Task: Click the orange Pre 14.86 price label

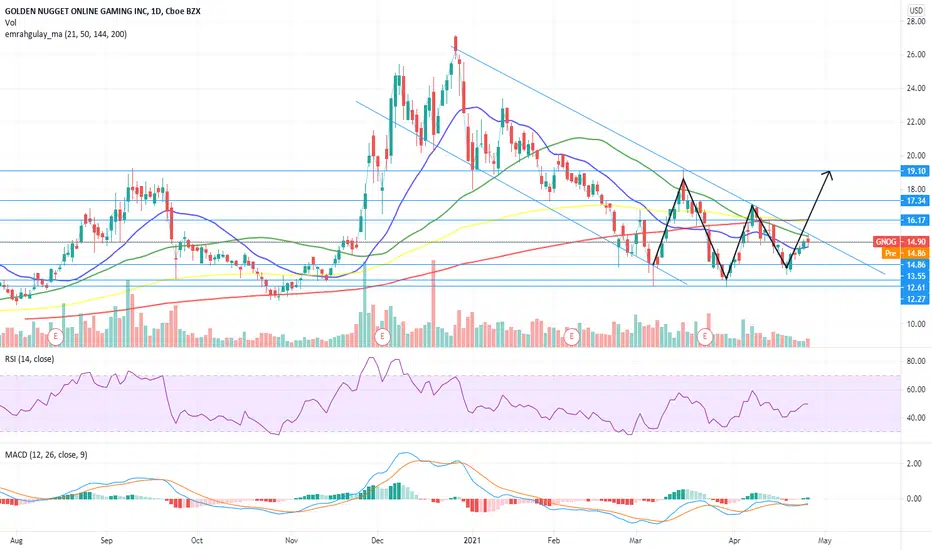Action: [905, 253]
